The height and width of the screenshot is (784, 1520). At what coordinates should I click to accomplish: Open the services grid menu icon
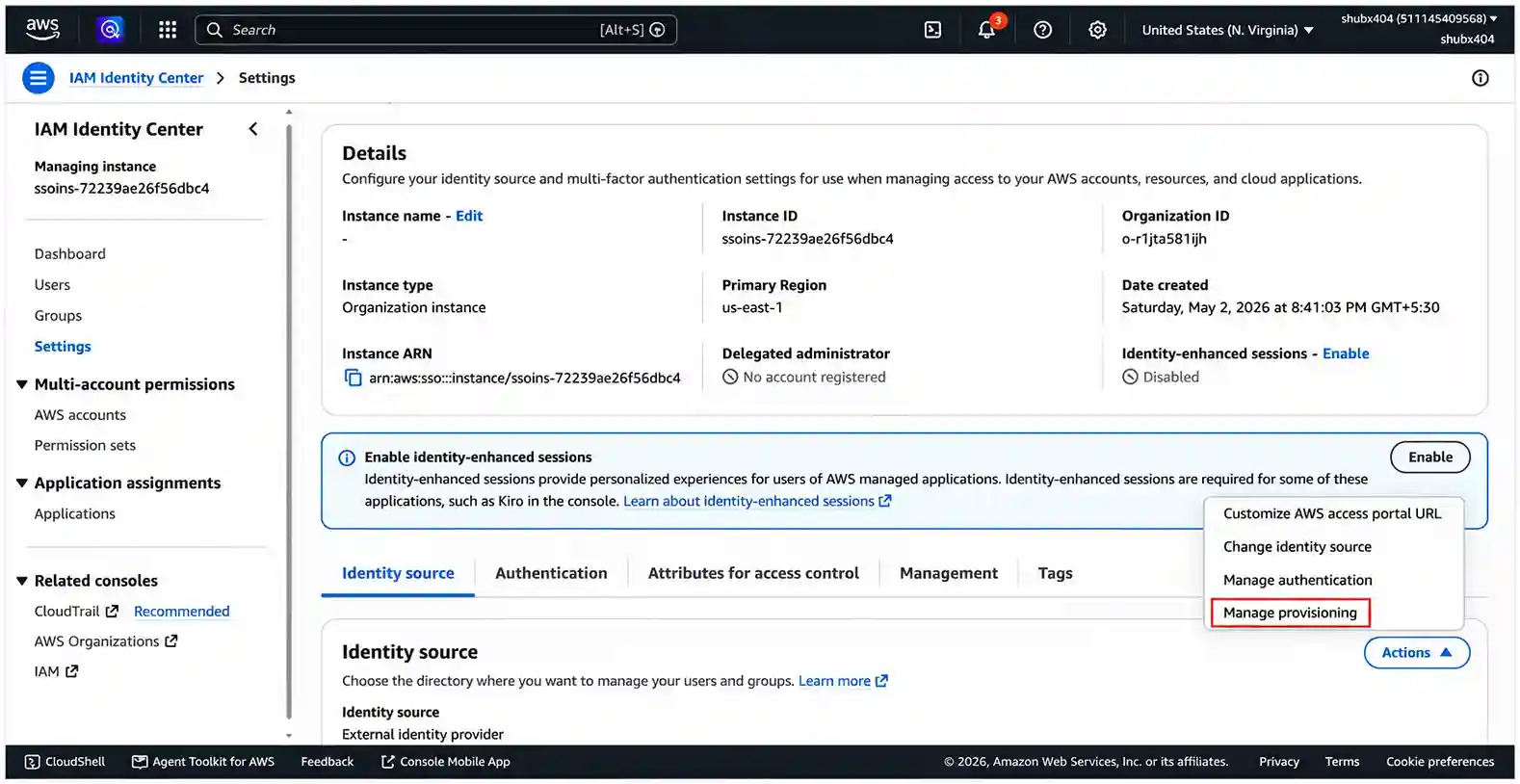(168, 30)
